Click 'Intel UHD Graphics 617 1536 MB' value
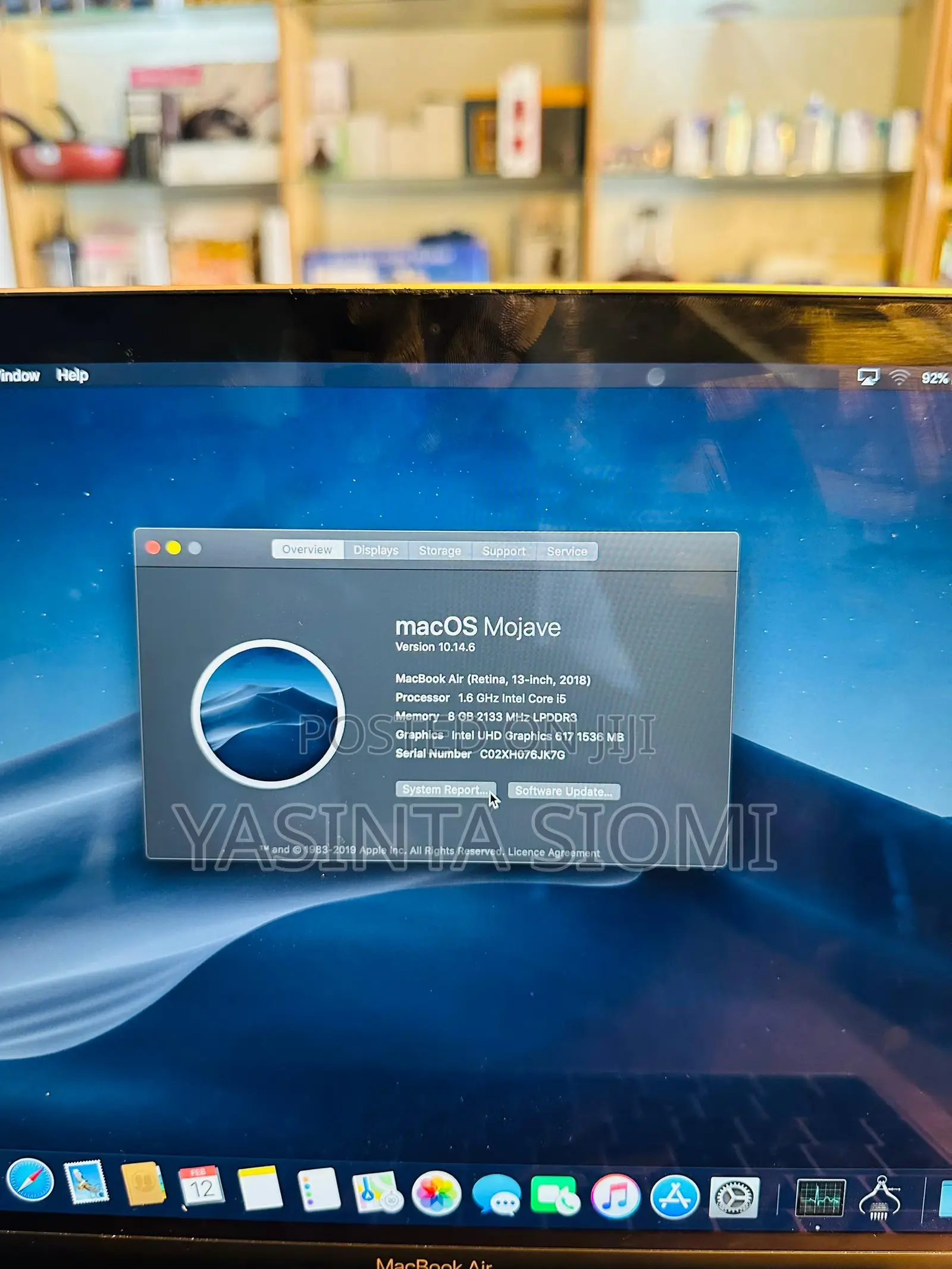The height and width of the screenshot is (1269, 952). (538, 736)
